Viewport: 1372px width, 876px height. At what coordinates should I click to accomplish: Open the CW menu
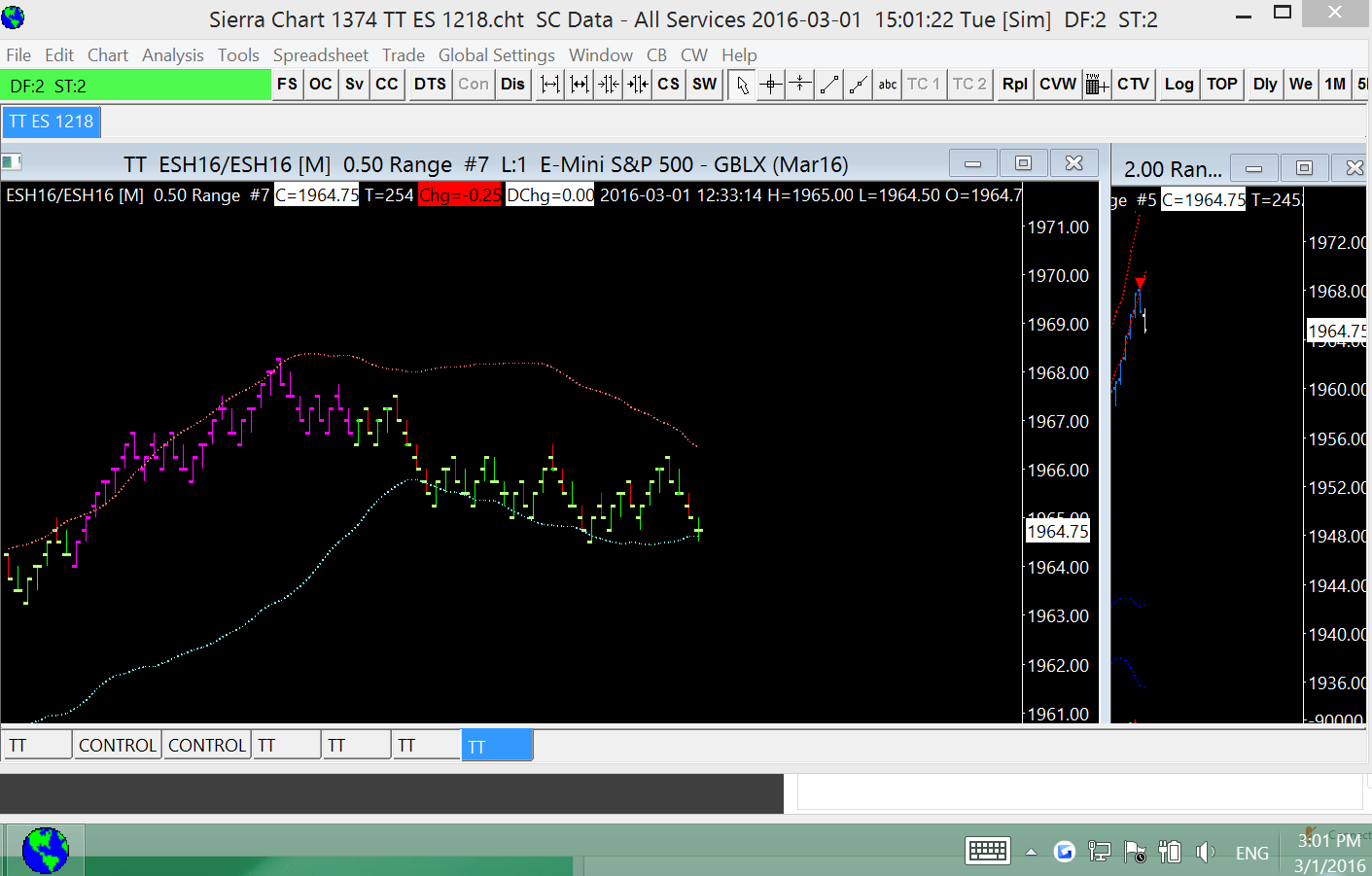pyautogui.click(x=694, y=55)
